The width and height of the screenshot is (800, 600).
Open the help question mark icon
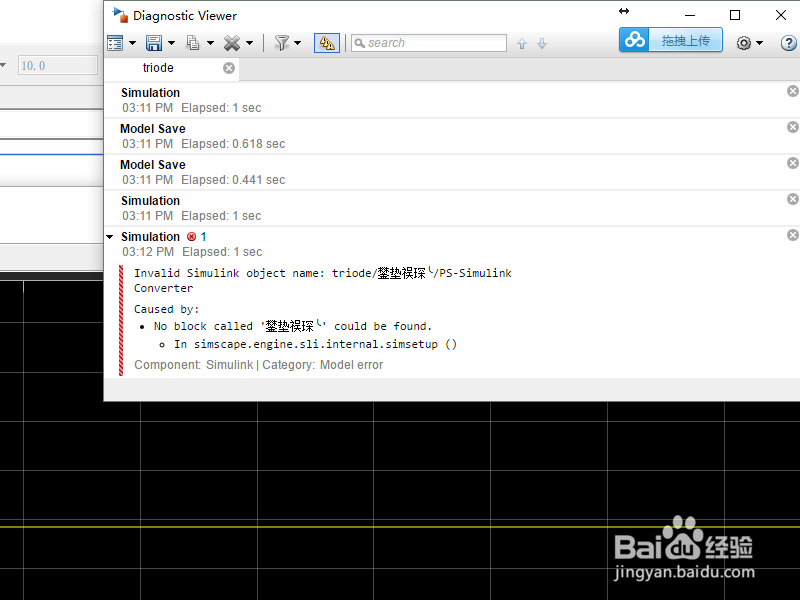pyautogui.click(x=788, y=43)
